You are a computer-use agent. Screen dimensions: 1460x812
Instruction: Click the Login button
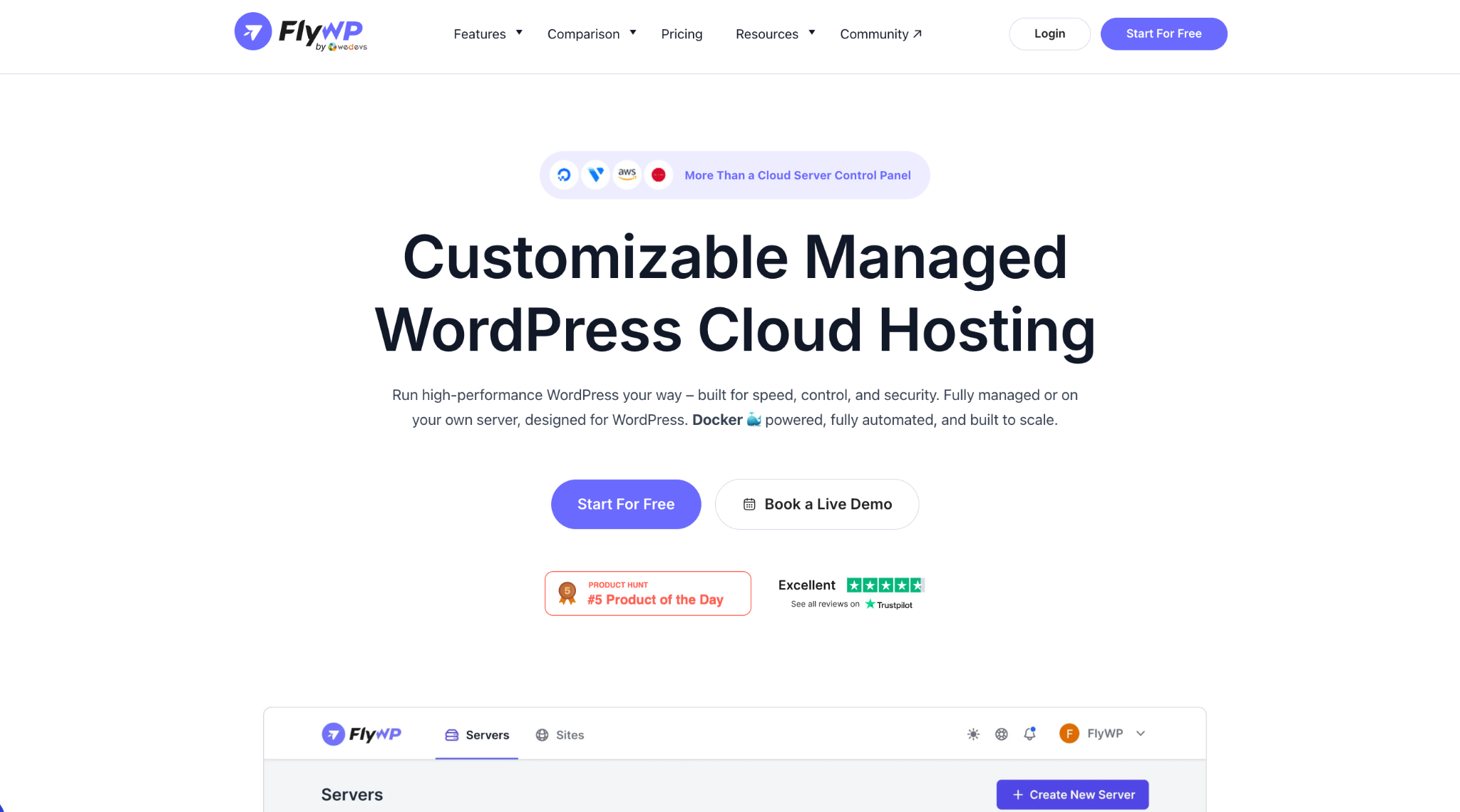click(1049, 34)
